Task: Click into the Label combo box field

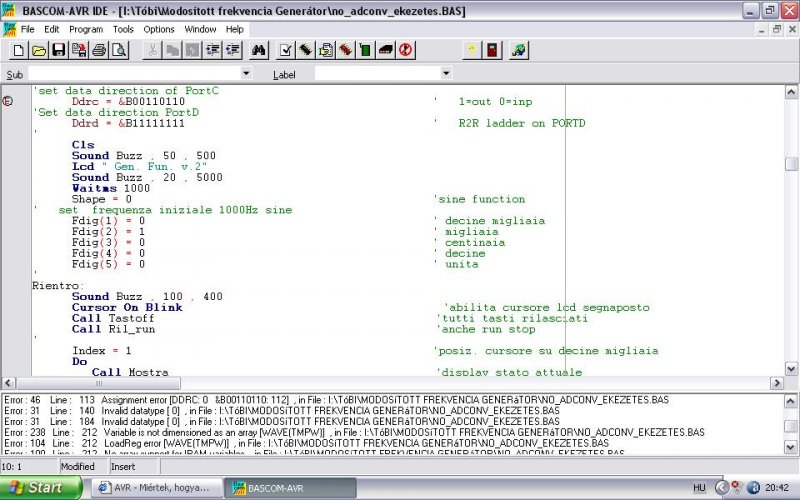Action: (x=377, y=73)
